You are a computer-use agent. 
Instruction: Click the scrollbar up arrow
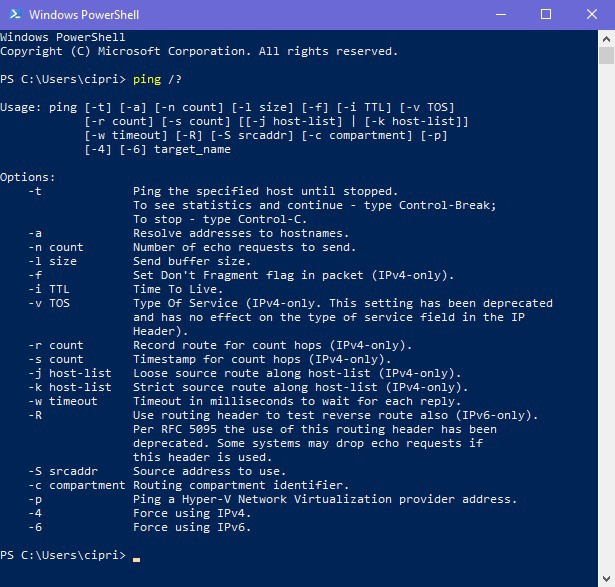point(606,39)
